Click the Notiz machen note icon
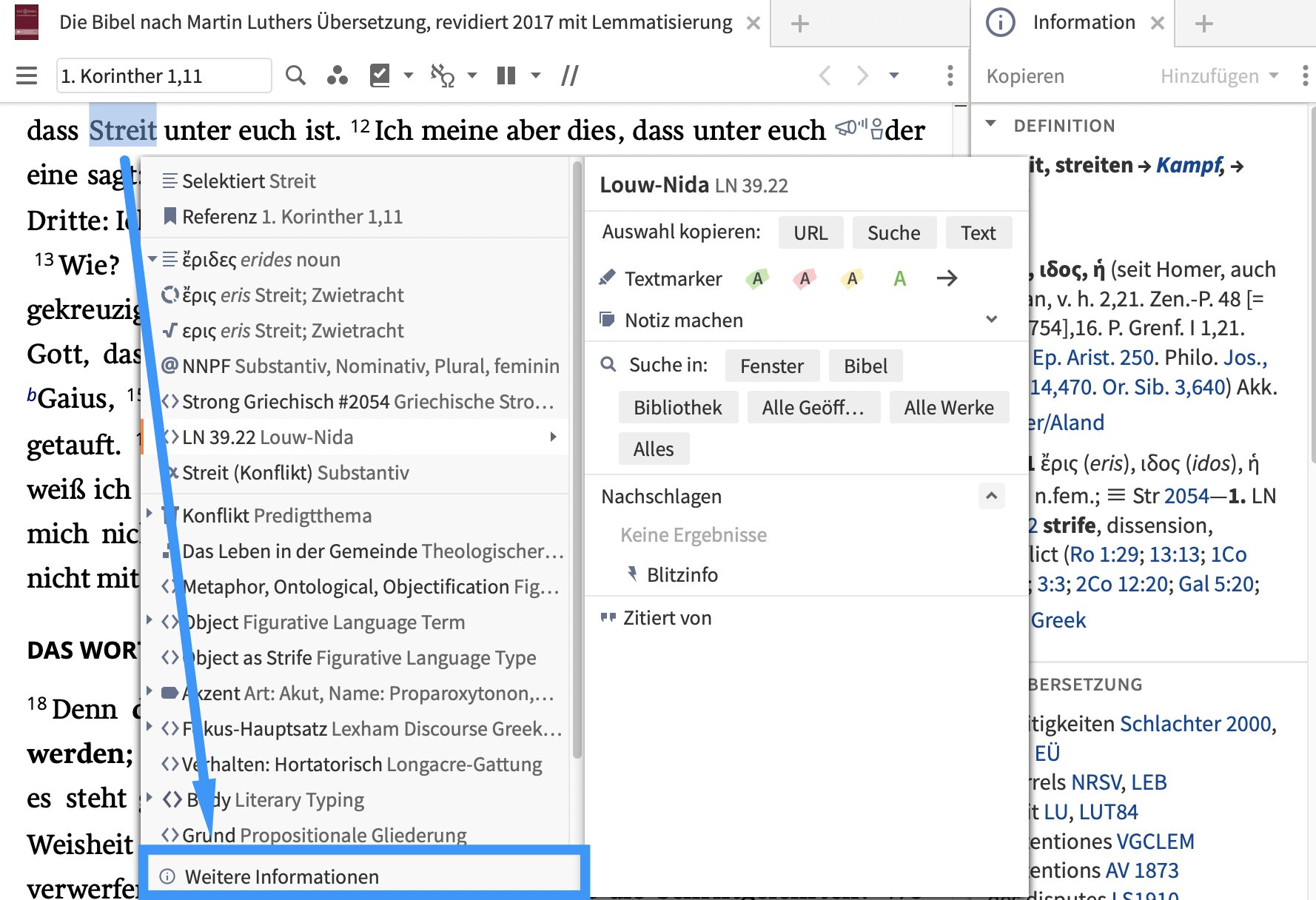1316x900 pixels. pos(607,320)
